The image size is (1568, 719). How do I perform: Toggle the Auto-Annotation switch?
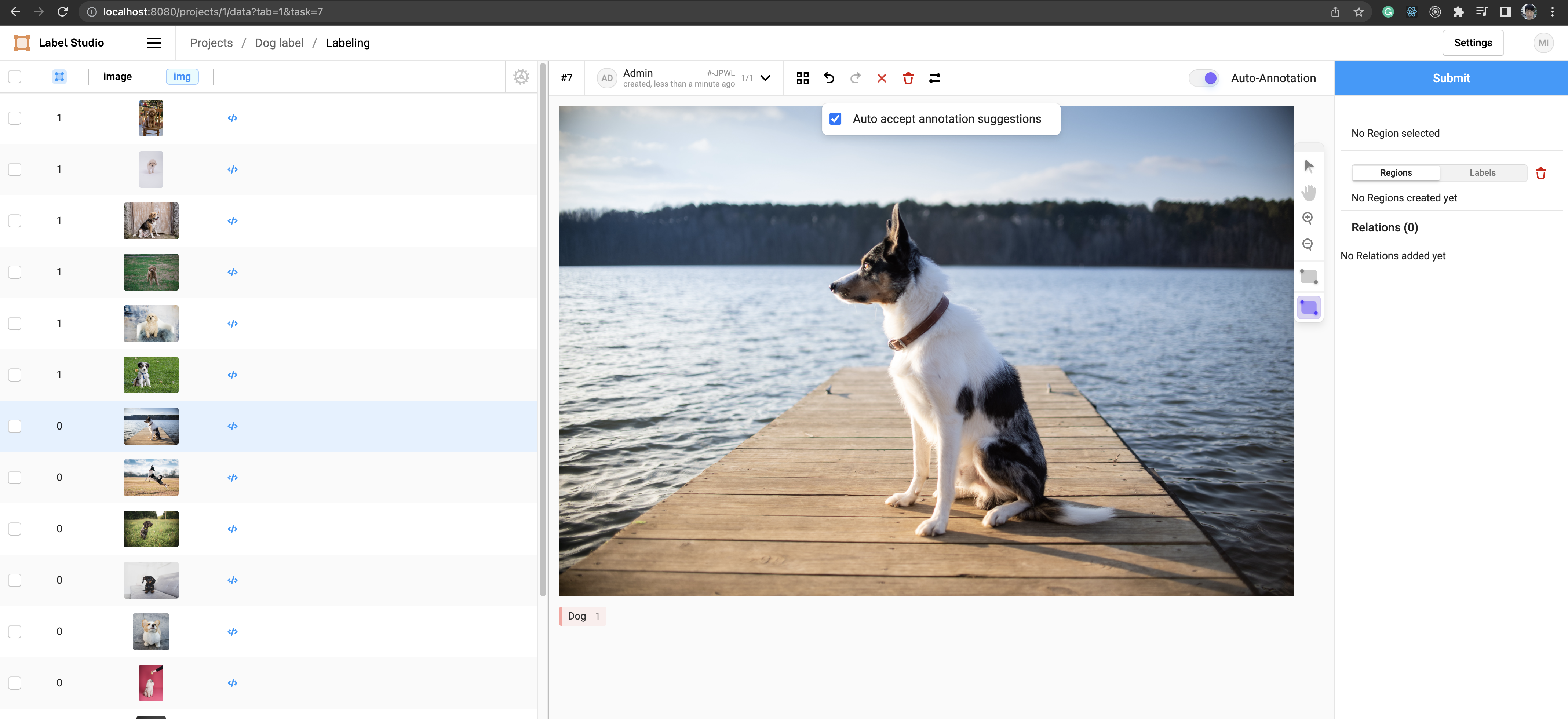coord(1204,78)
